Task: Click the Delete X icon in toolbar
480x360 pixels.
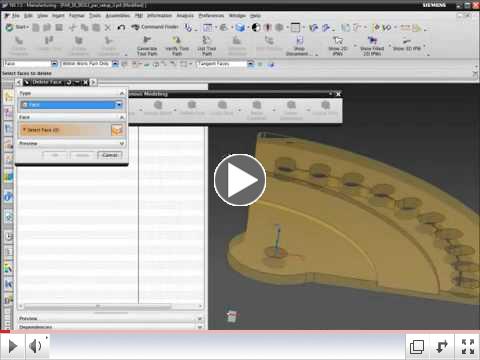Action: pos(108,27)
